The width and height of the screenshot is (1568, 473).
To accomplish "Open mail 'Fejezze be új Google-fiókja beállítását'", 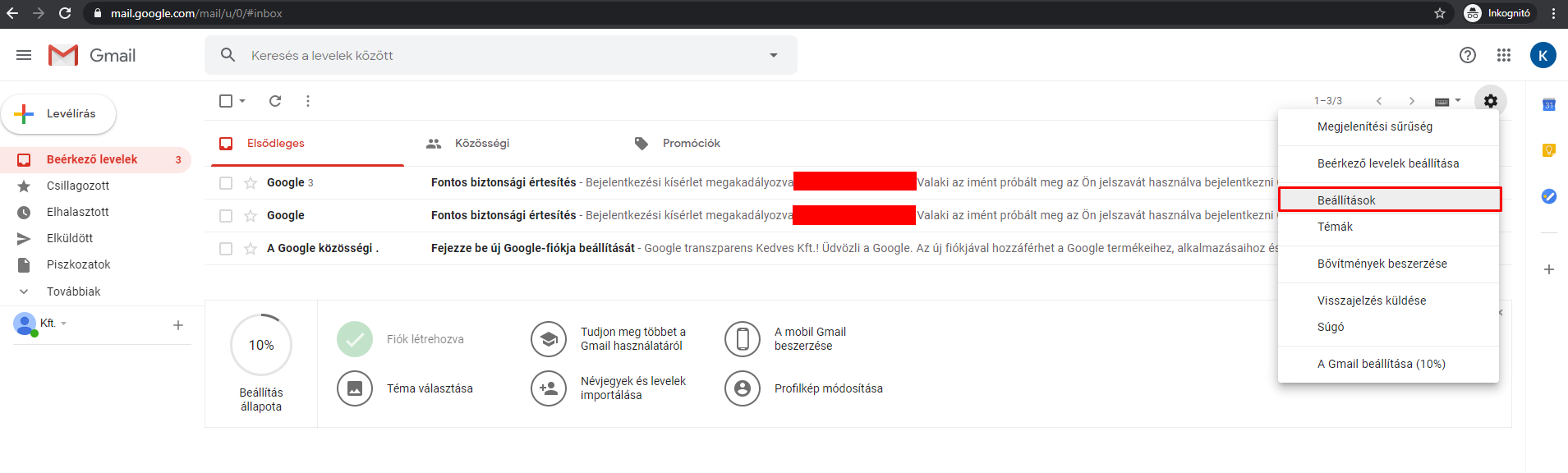I will point(532,248).
